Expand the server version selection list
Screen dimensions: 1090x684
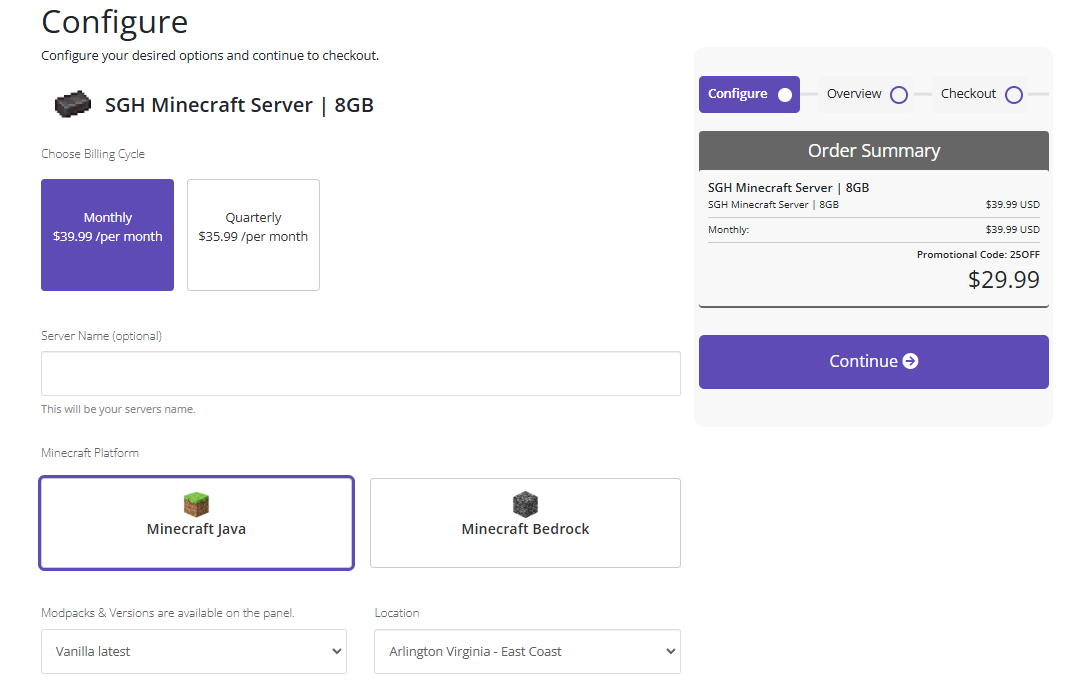click(x=193, y=651)
